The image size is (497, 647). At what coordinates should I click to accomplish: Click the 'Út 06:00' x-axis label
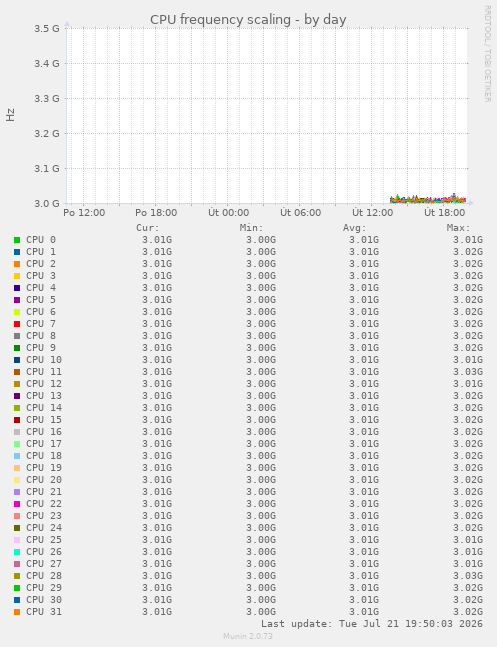(301, 213)
